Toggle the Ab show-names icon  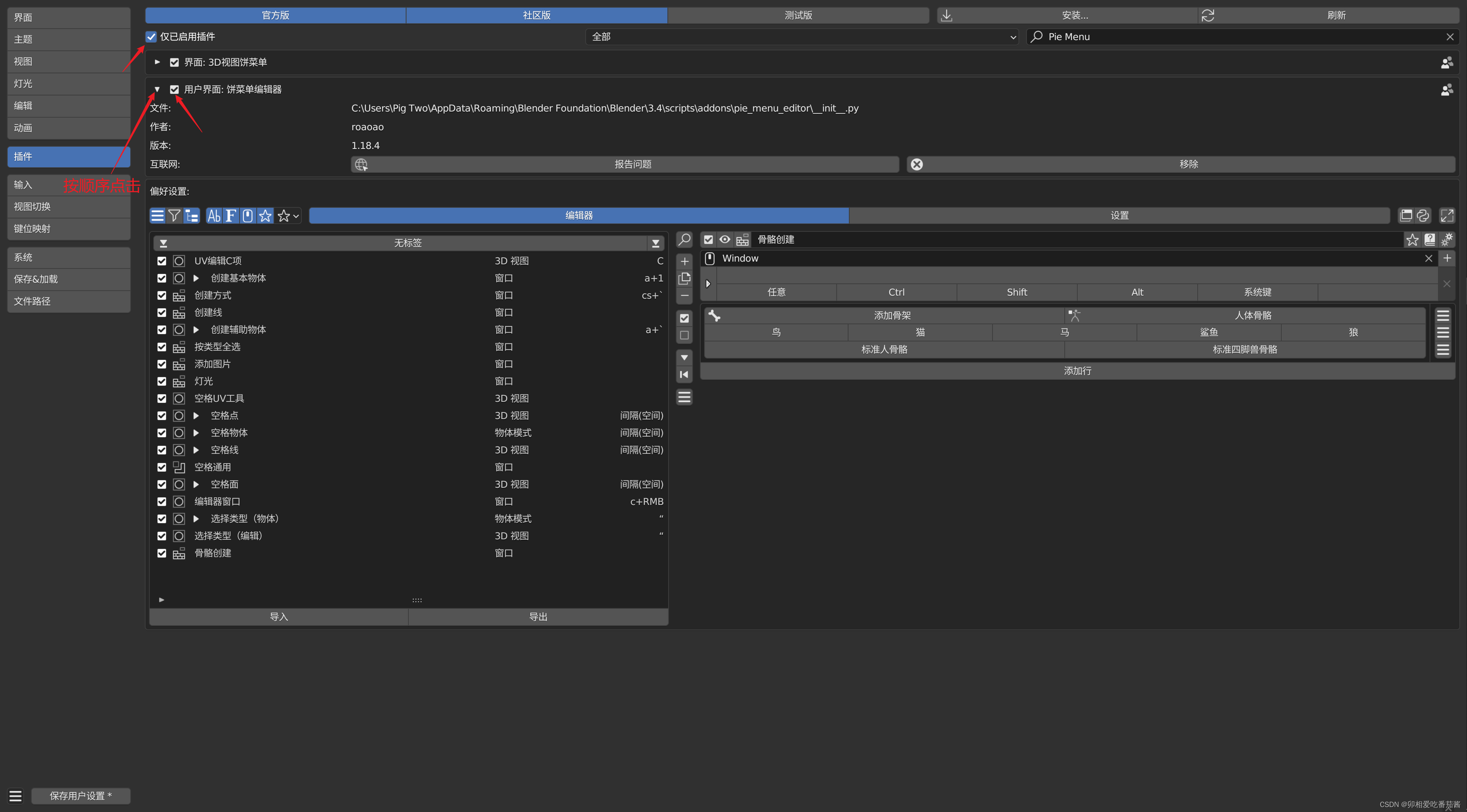(x=214, y=216)
